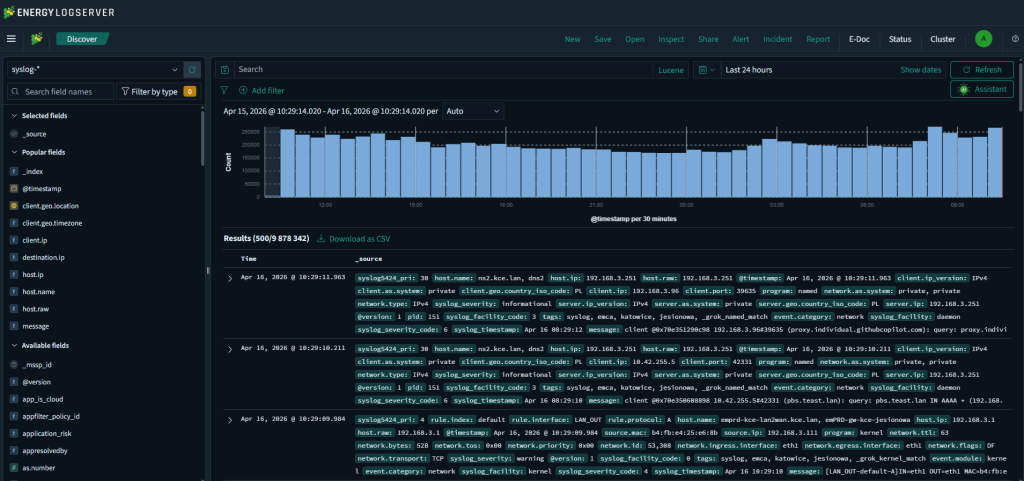Open the hamburger navigation menu

pyautogui.click(x=12, y=39)
